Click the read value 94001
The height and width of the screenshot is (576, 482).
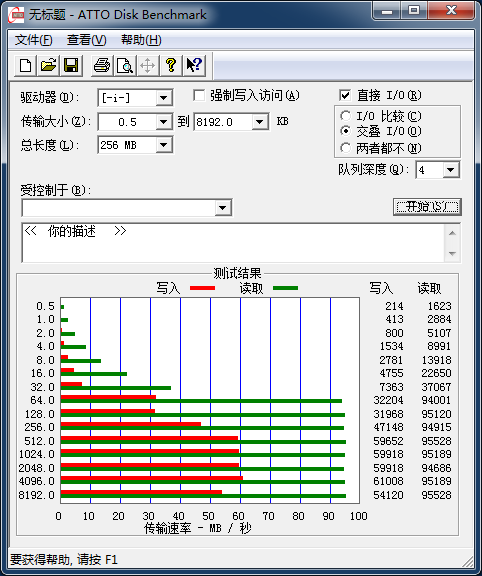pyautogui.click(x=436, y=400)
